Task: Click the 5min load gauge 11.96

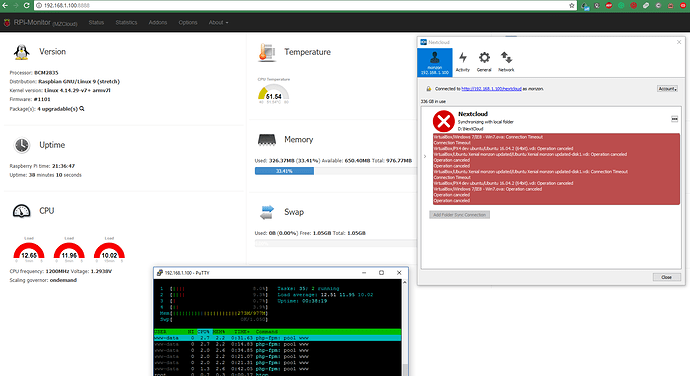Action: (x=69, y=251)
